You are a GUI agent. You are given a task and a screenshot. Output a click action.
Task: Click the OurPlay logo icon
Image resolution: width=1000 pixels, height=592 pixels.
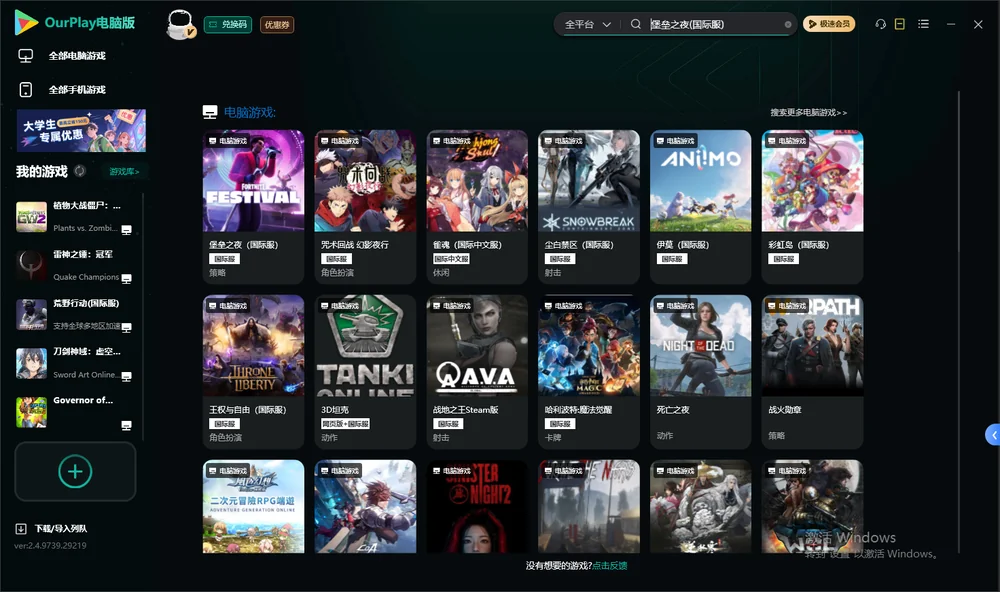26,22
